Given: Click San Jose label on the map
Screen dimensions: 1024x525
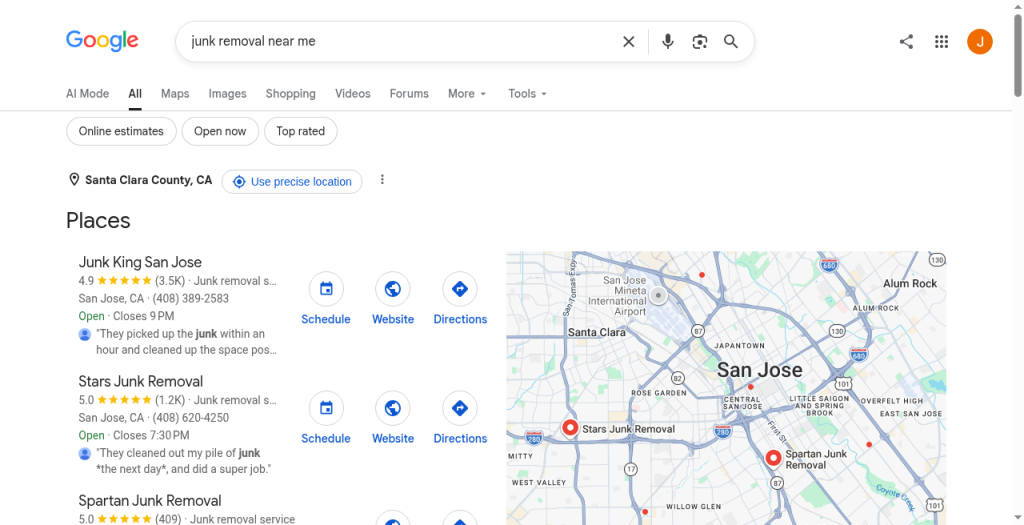Looking at the screenshot, I should tap(760, 370).
